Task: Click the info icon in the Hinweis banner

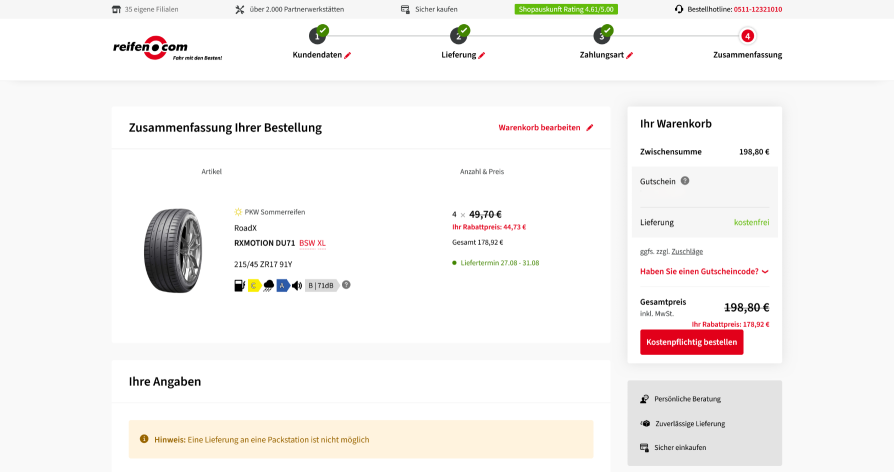Action: click(x=144, y=439)
